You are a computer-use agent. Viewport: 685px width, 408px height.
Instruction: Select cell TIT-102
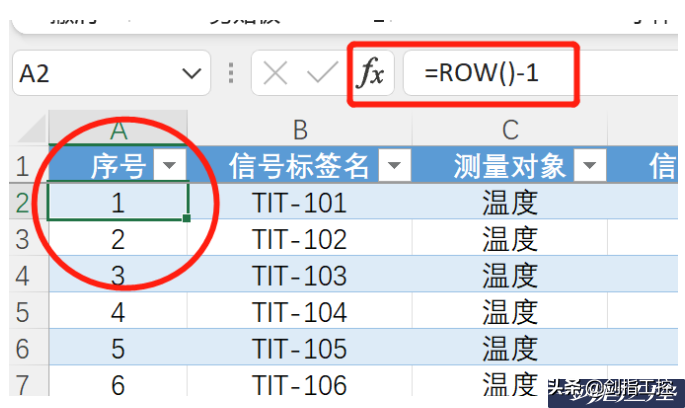pyautogui.click(x=300, y=239)
